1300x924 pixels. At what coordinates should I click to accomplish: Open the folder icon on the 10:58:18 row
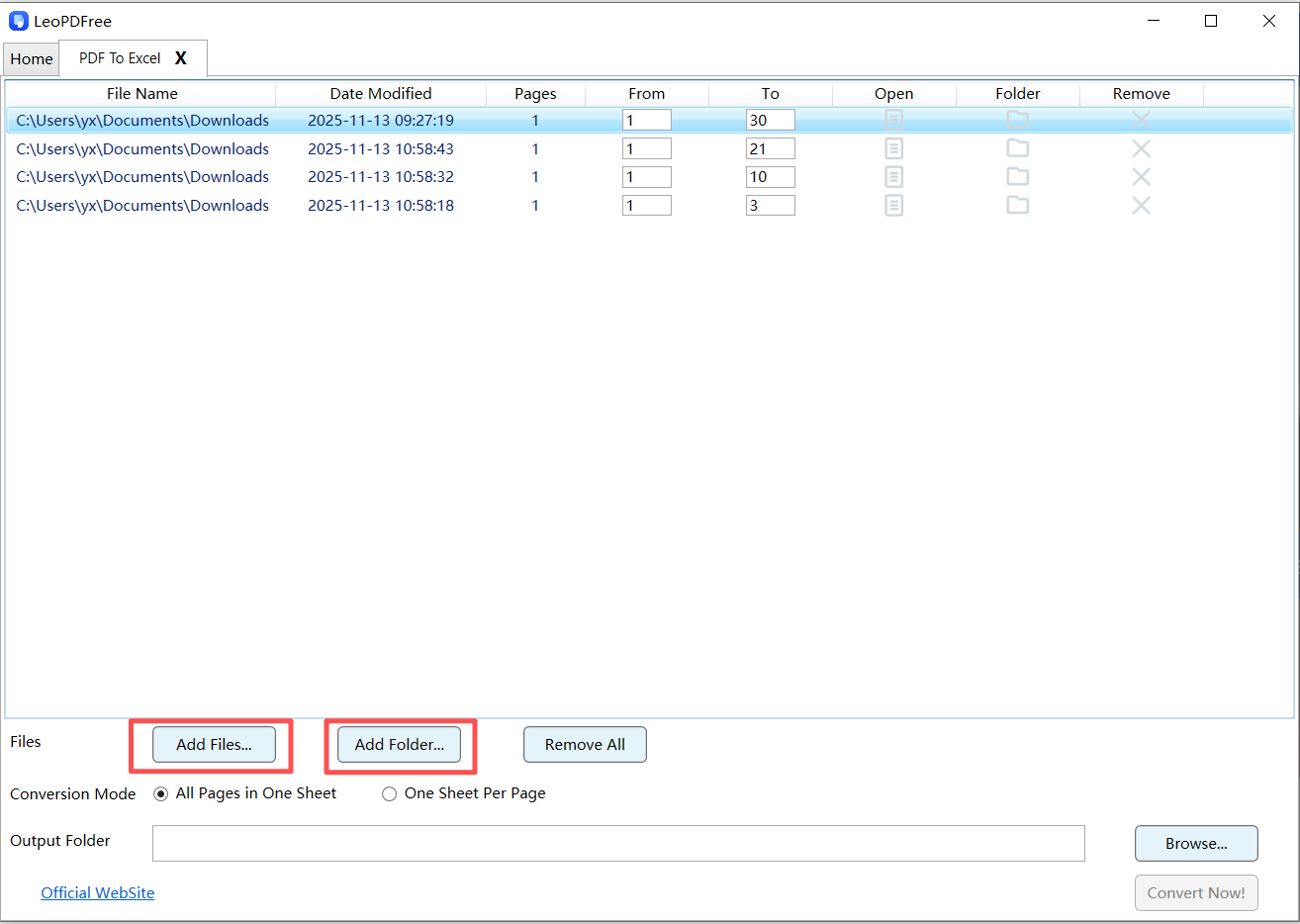tap(1017, 205)
